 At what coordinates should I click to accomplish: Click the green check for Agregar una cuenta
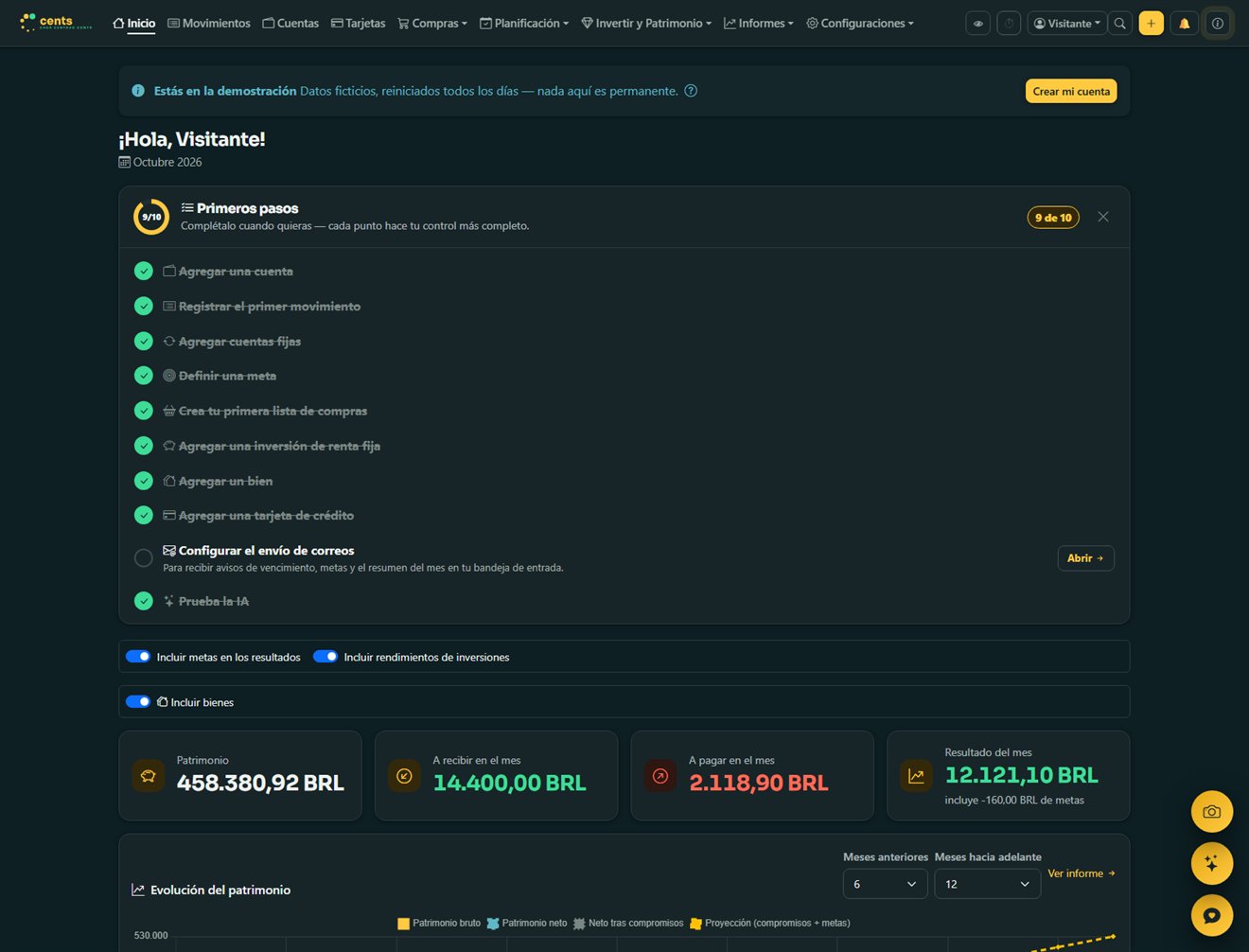click(x=144, y=272)
